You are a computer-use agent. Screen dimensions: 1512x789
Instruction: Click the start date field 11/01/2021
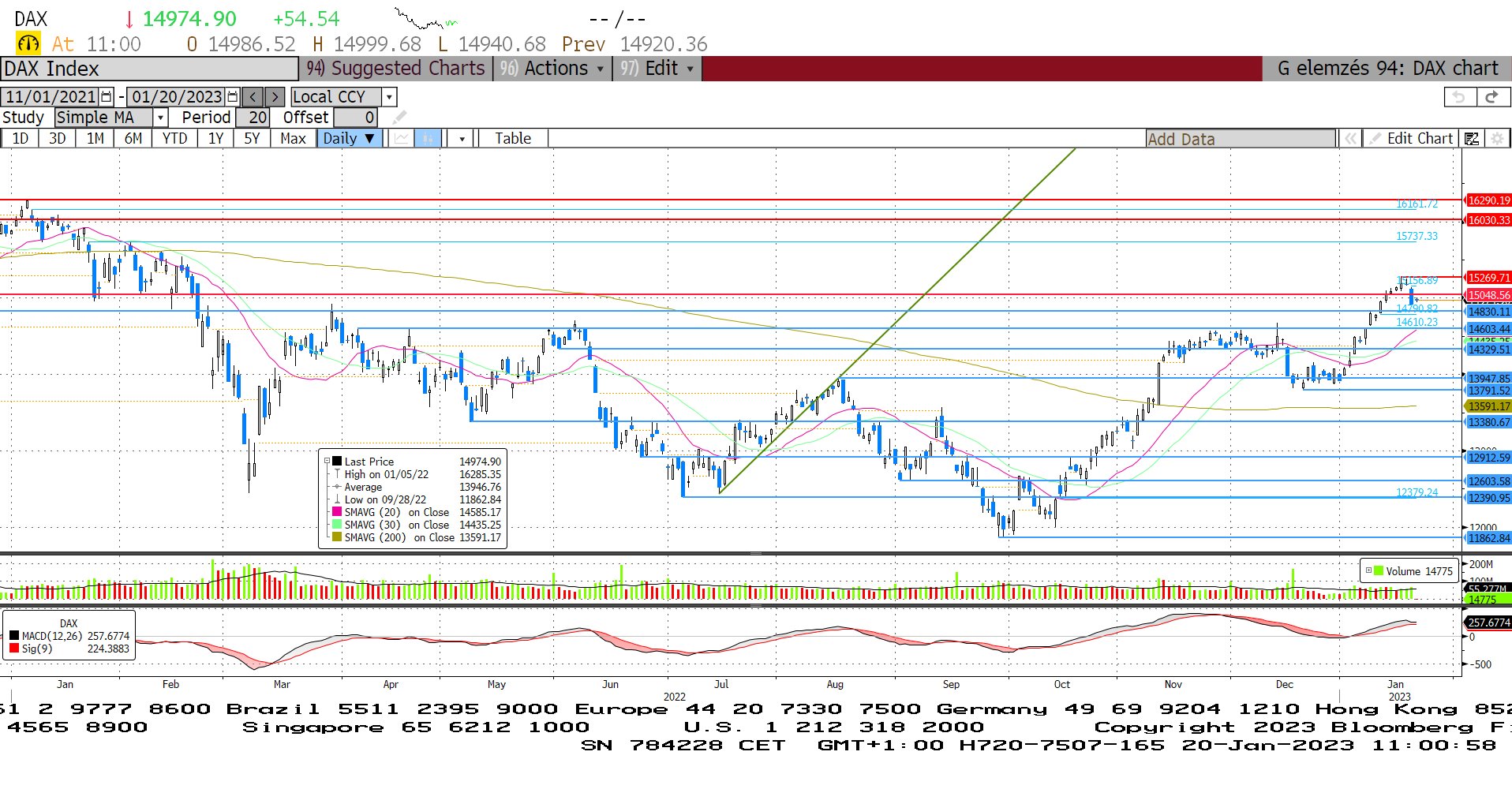[x=51, y=97]
